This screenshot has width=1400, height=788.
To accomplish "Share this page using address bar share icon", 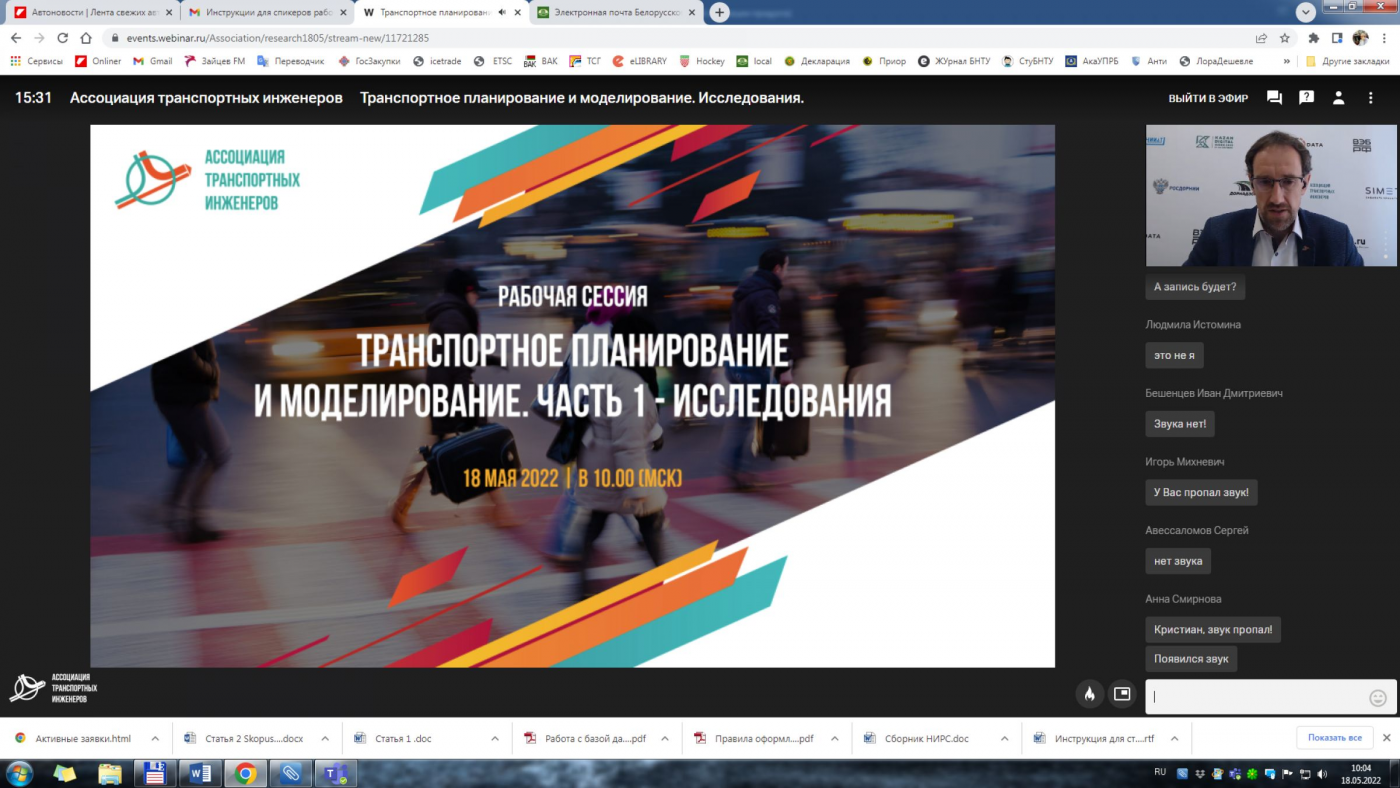I will tap(1262, 38).
